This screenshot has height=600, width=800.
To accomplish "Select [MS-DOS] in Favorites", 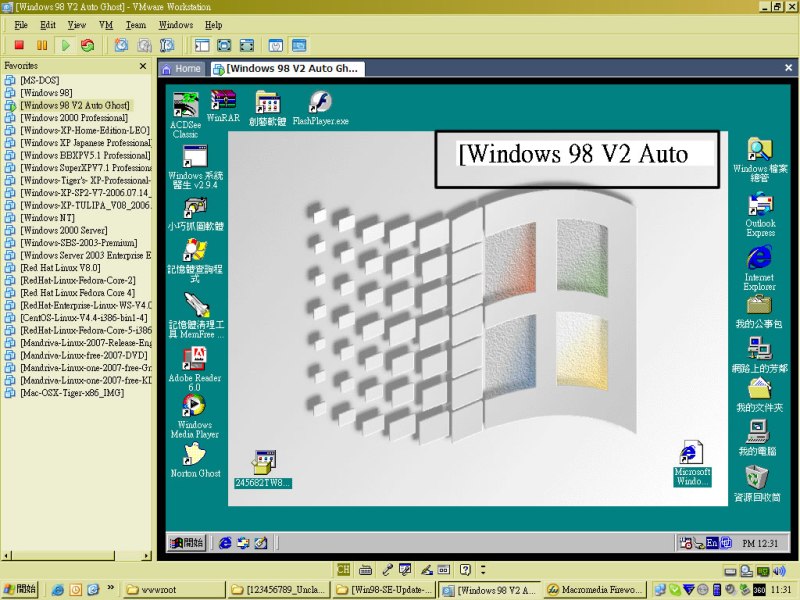I will [39, 80].
